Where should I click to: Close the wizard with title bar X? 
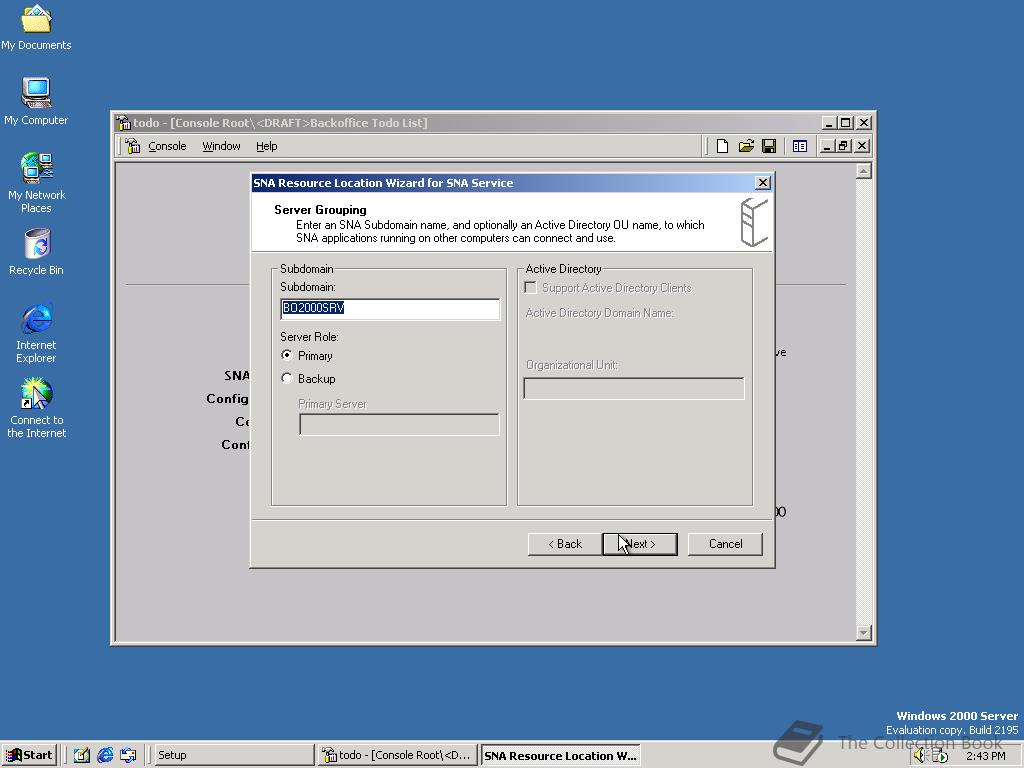(762, 183)
